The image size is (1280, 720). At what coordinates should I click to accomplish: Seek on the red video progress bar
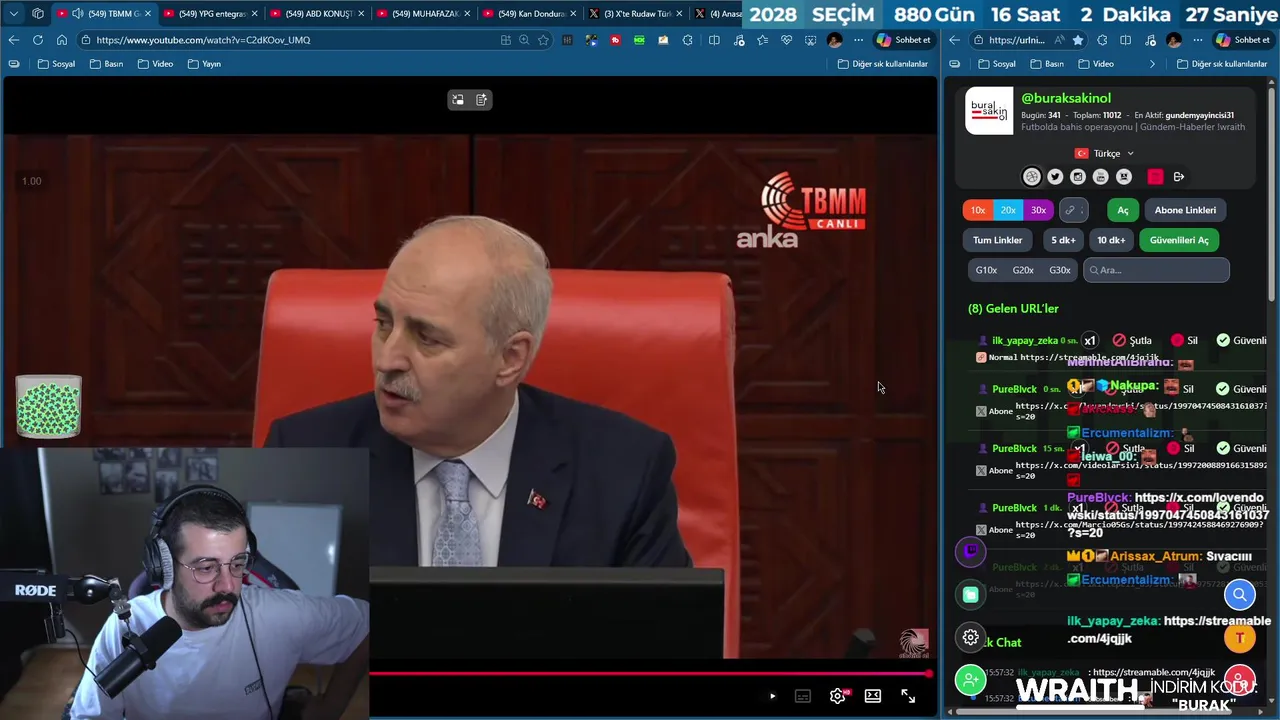pyautogui.click(x=650, y=674)
